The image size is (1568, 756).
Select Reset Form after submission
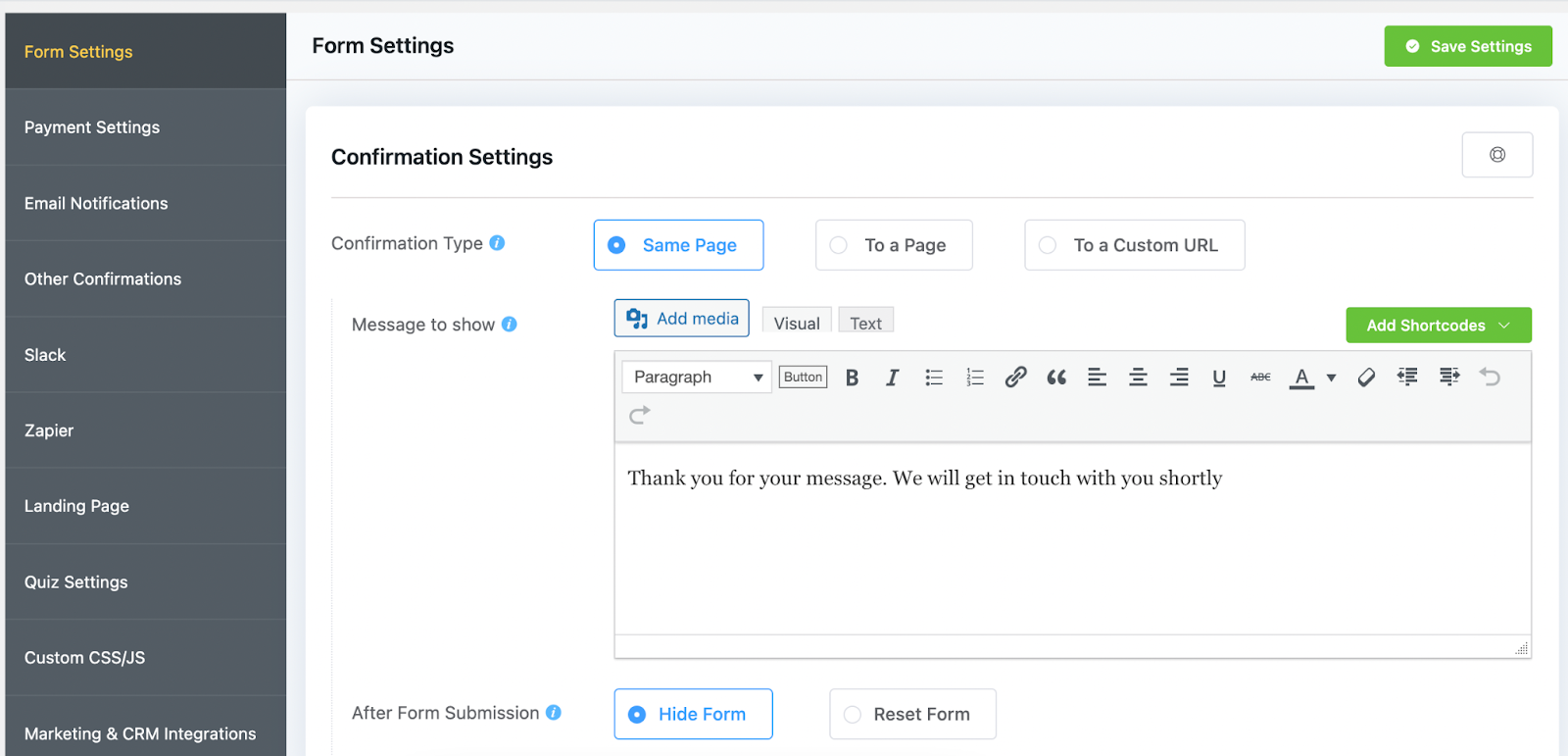click(x=912, y=714)
